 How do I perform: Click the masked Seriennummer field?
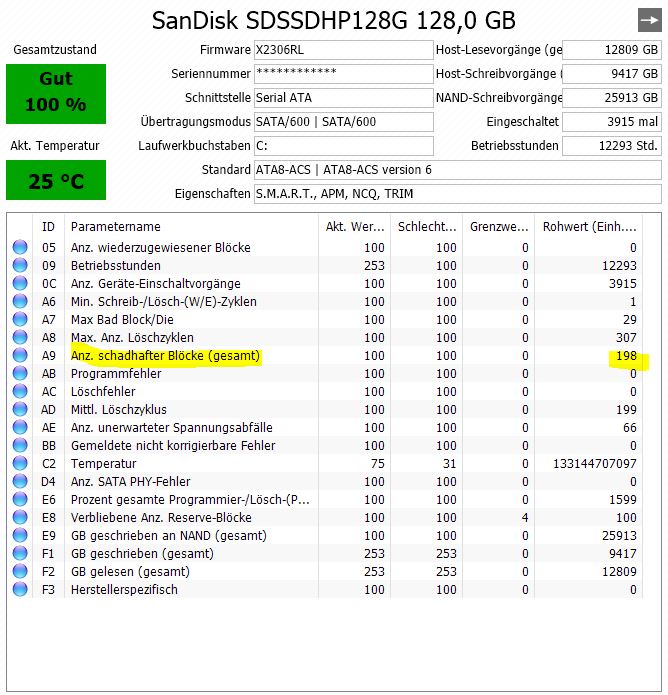[344, 74]
